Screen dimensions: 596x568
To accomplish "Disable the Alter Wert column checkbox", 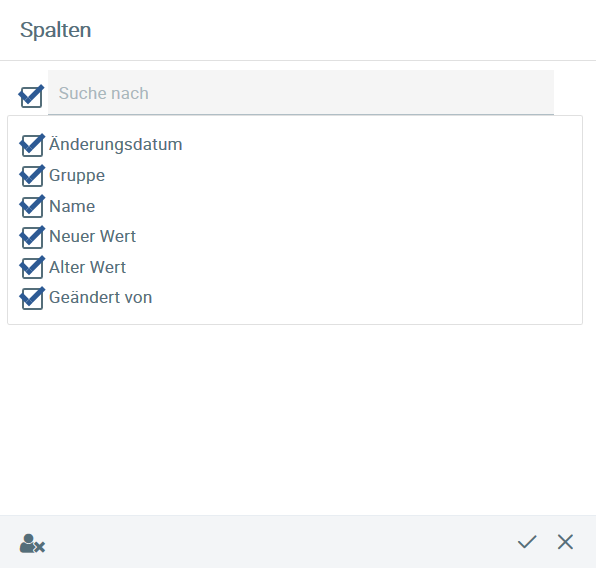I will point(32,267).
